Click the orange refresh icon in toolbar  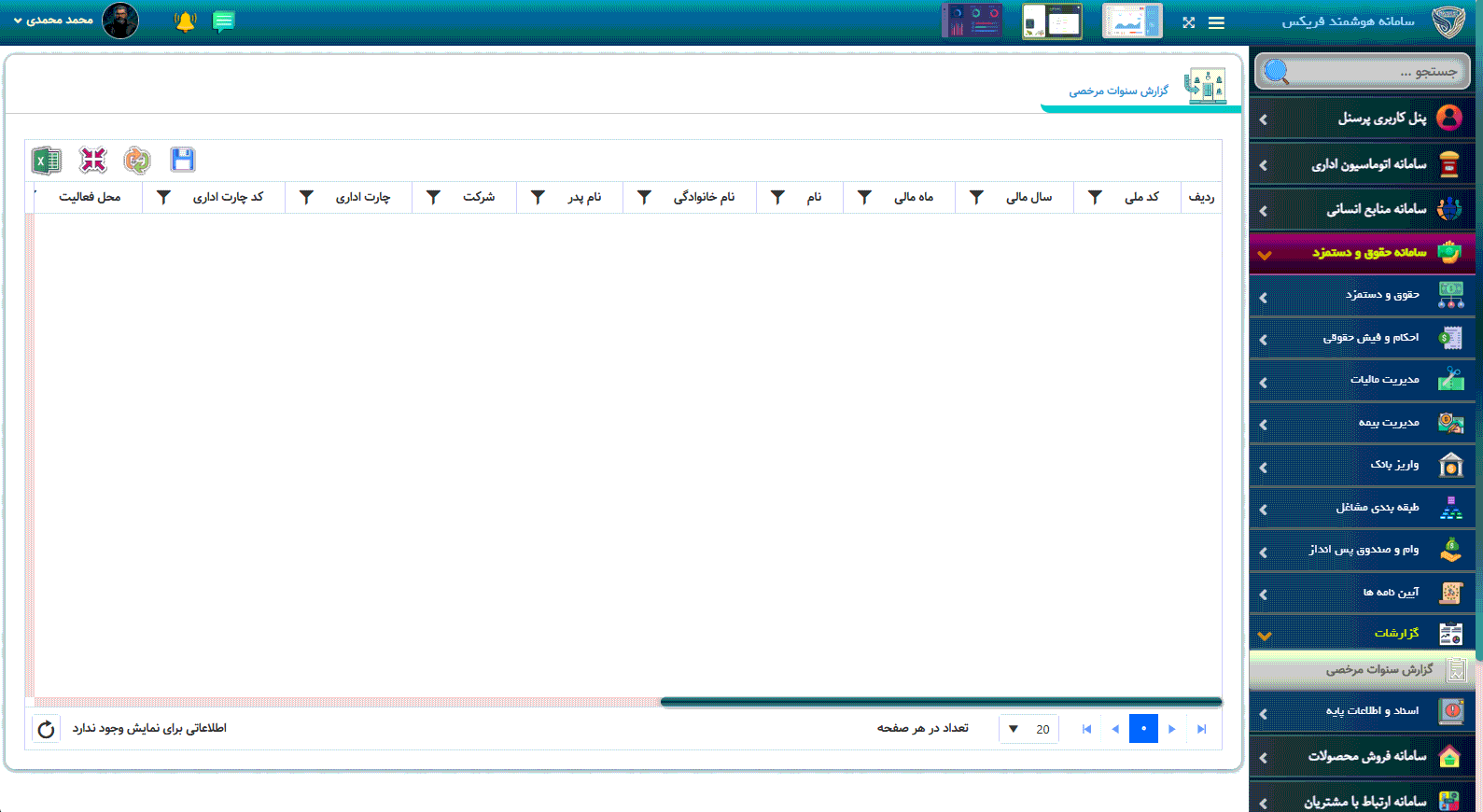(137, 161)
